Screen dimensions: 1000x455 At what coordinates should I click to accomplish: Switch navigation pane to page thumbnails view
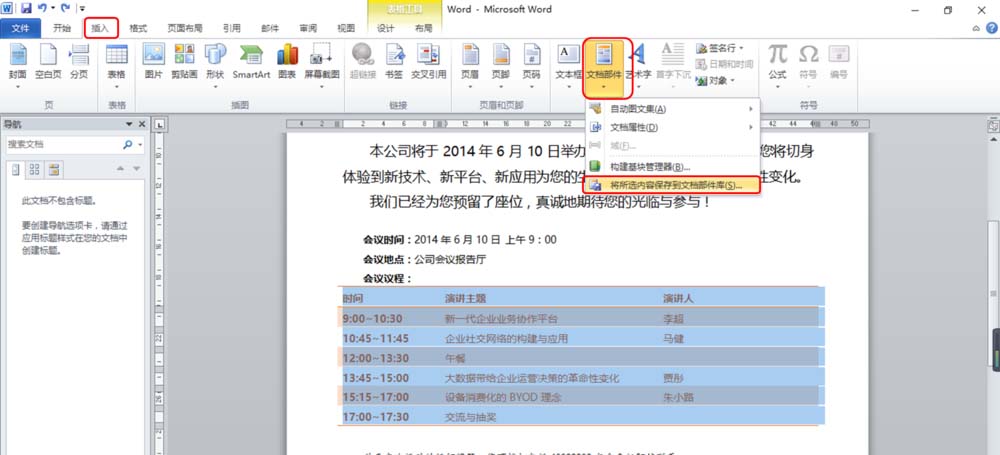pos(34,168)
